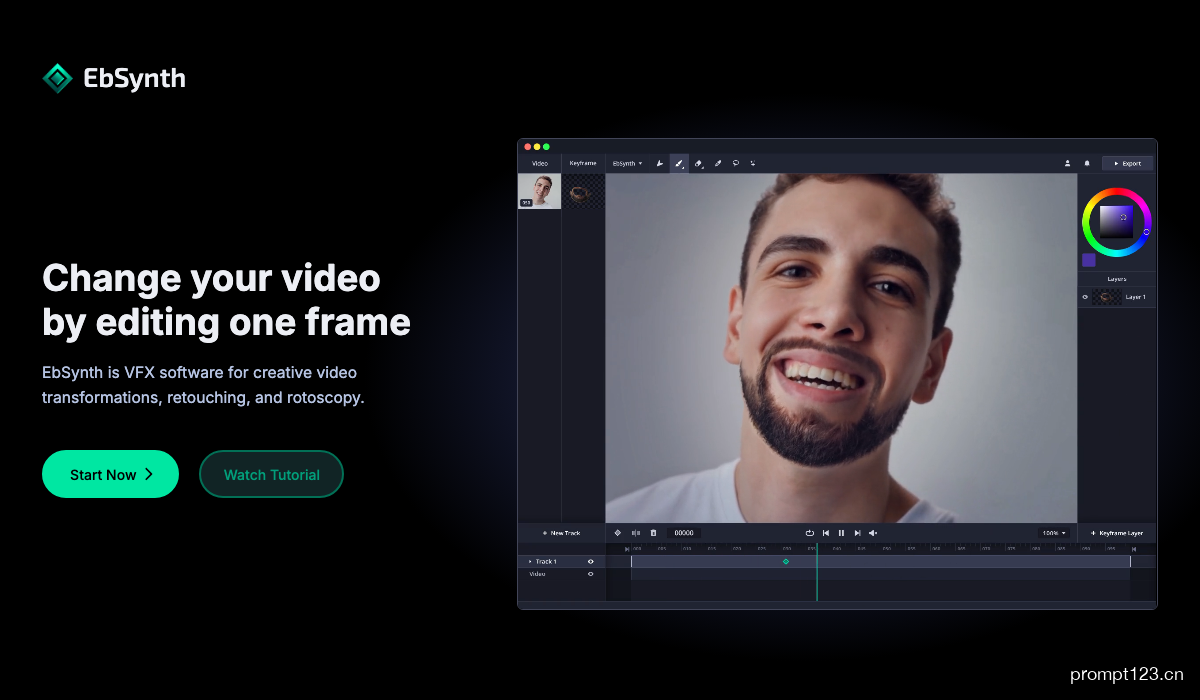The height and width of the screenshot is (700, 1200).
Task: Skip to the next frame
Action: click(857, 533)
